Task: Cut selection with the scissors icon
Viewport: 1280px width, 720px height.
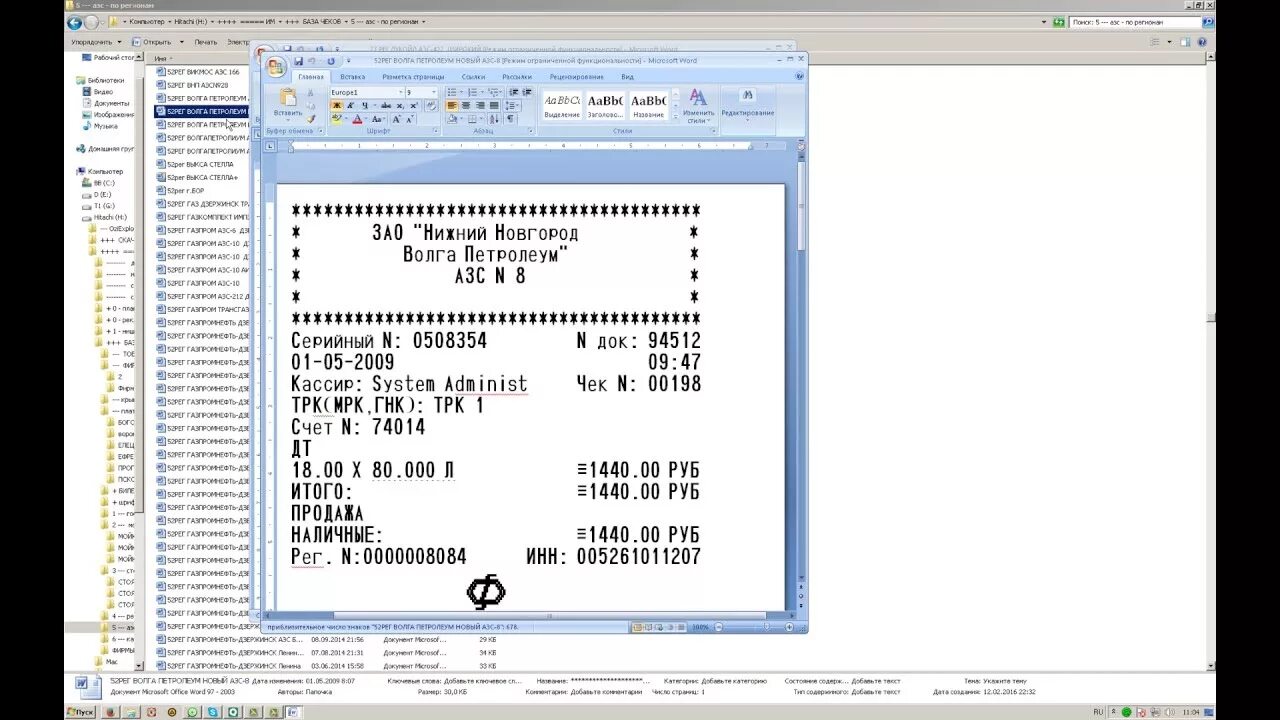Action: pos(310,93)
